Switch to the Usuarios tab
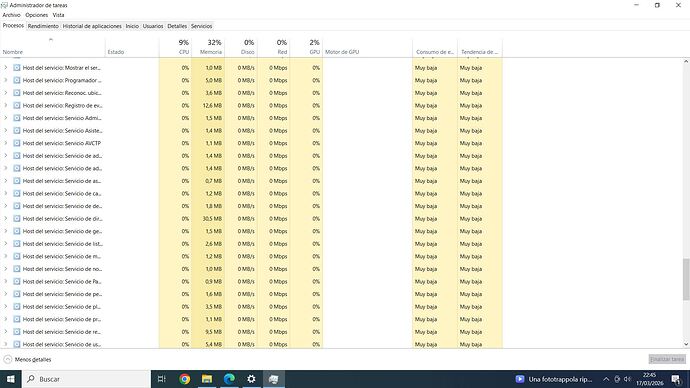 pyautogui.click(x=153, y=26)
